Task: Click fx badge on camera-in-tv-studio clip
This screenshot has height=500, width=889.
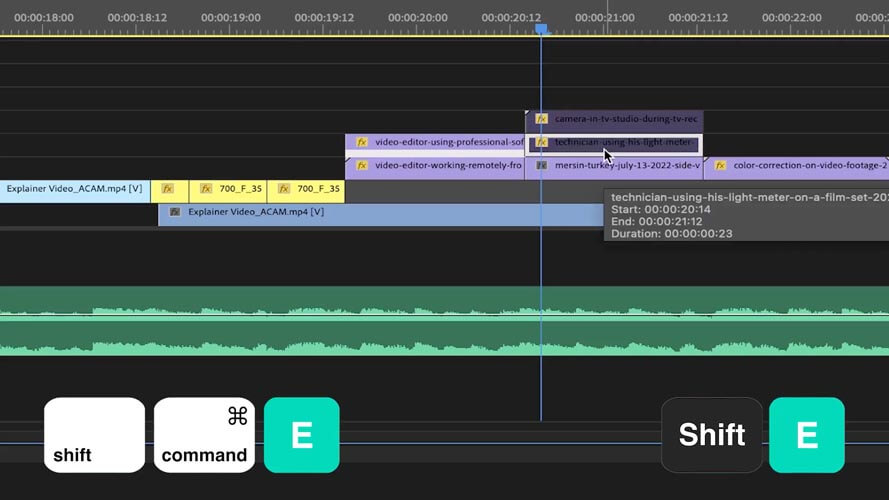Action: [541, 119]
